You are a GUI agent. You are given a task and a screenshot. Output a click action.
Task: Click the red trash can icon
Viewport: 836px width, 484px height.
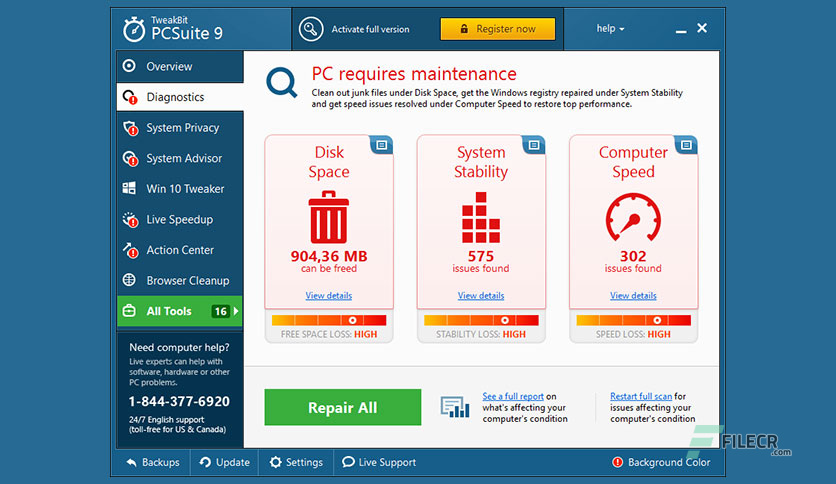pyautogui.click(x=329, y=217)
